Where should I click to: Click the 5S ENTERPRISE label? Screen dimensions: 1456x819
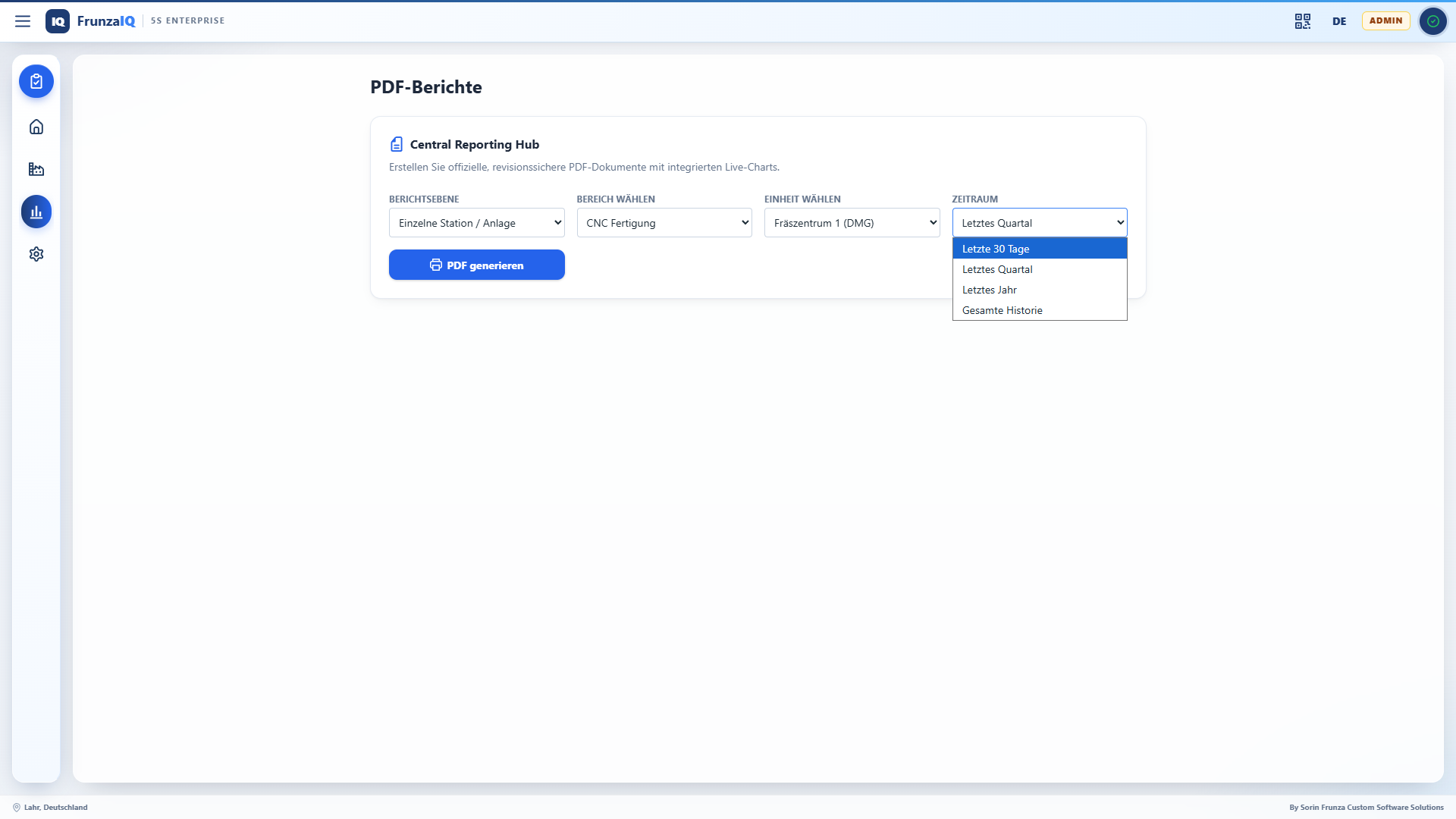point(187,20)
